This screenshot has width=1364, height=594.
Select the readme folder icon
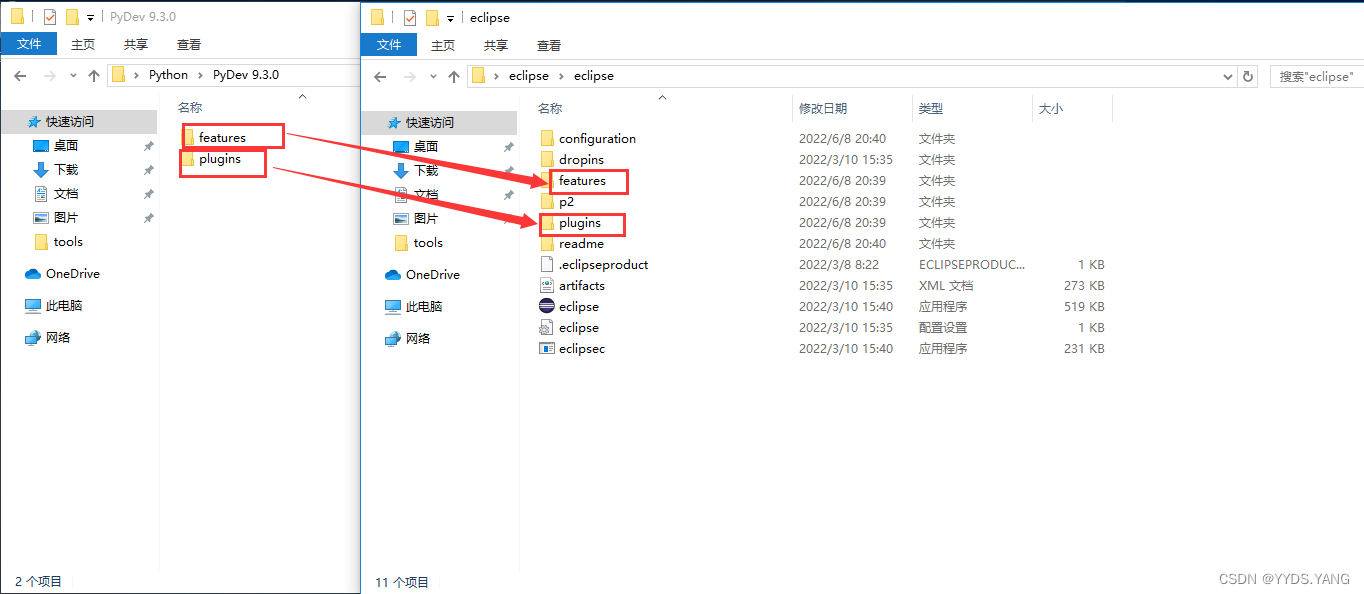pyautogui.click(x=546, y=243)
